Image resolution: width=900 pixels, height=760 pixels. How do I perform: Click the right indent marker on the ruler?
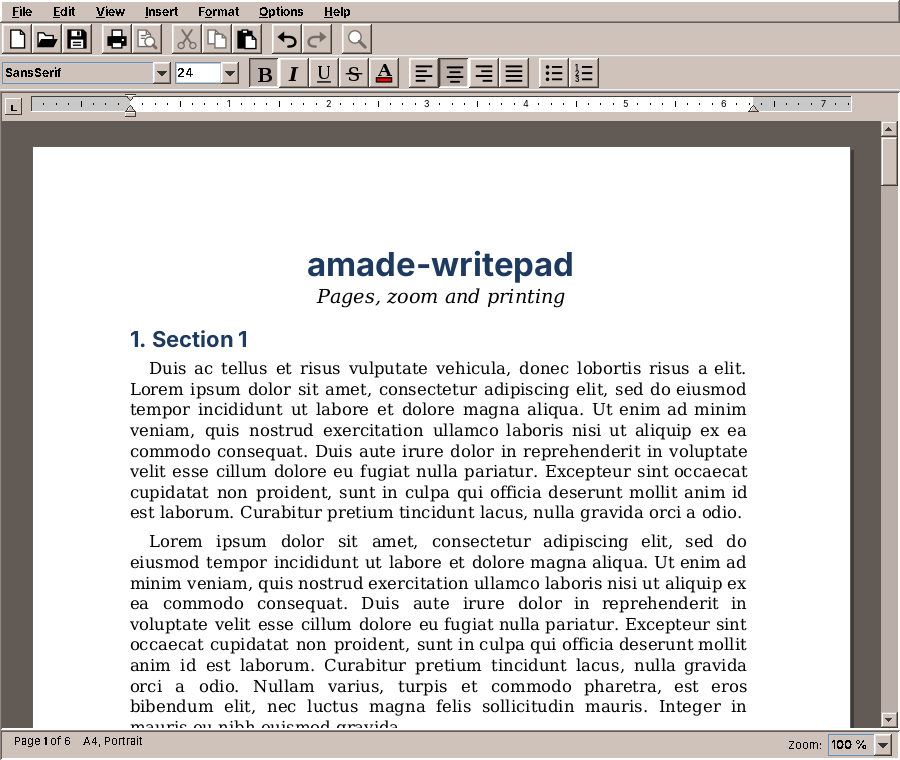(753, 107)
